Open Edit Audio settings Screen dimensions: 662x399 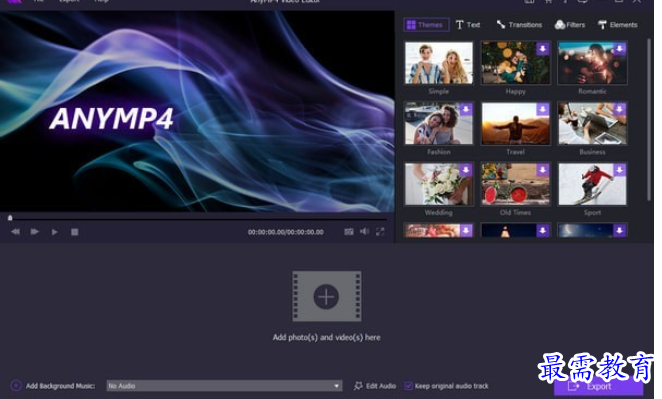point(375,386)
